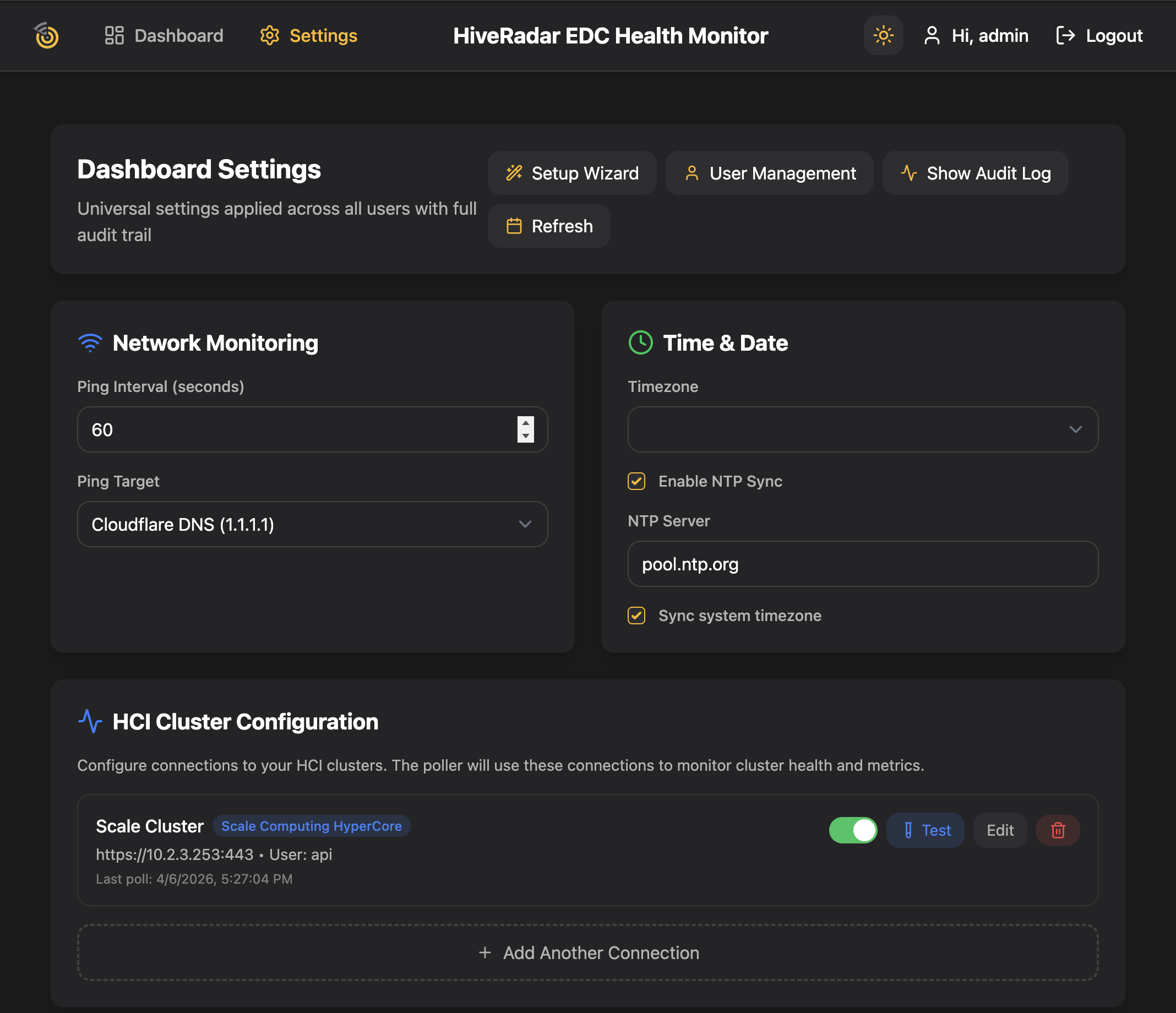1176x1013 pixels.
Task: Toggle light mode with the sun icon
Action: pos(883,35)
